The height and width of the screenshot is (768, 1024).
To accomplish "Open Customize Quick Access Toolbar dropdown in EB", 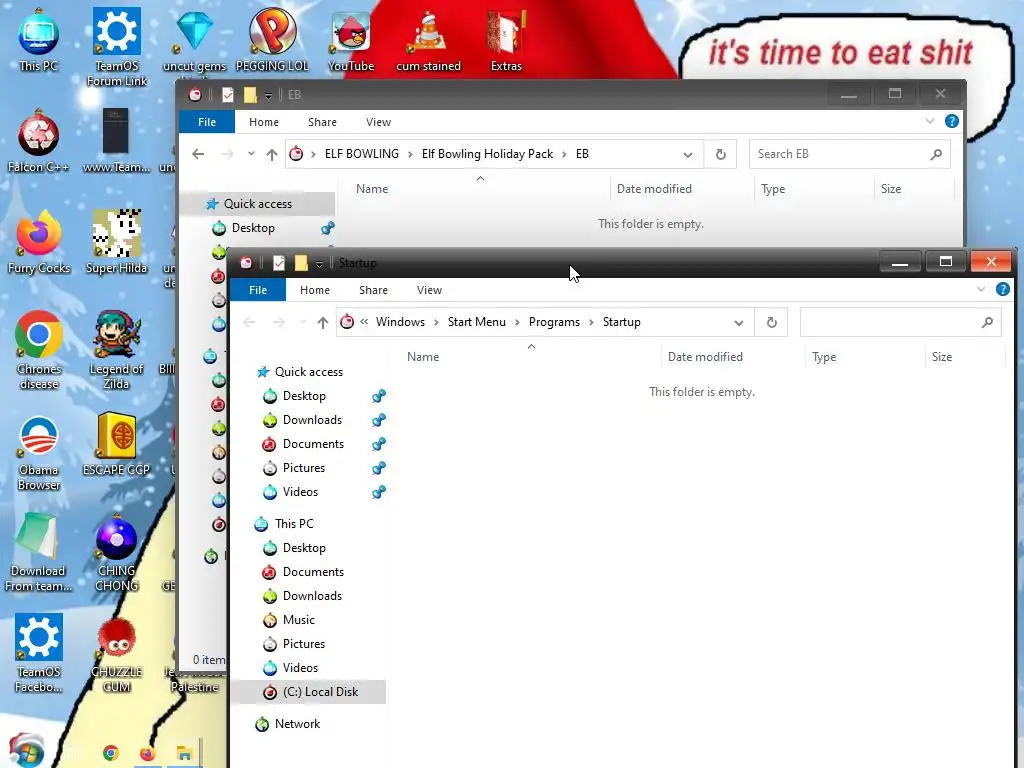I will [268, 96].
